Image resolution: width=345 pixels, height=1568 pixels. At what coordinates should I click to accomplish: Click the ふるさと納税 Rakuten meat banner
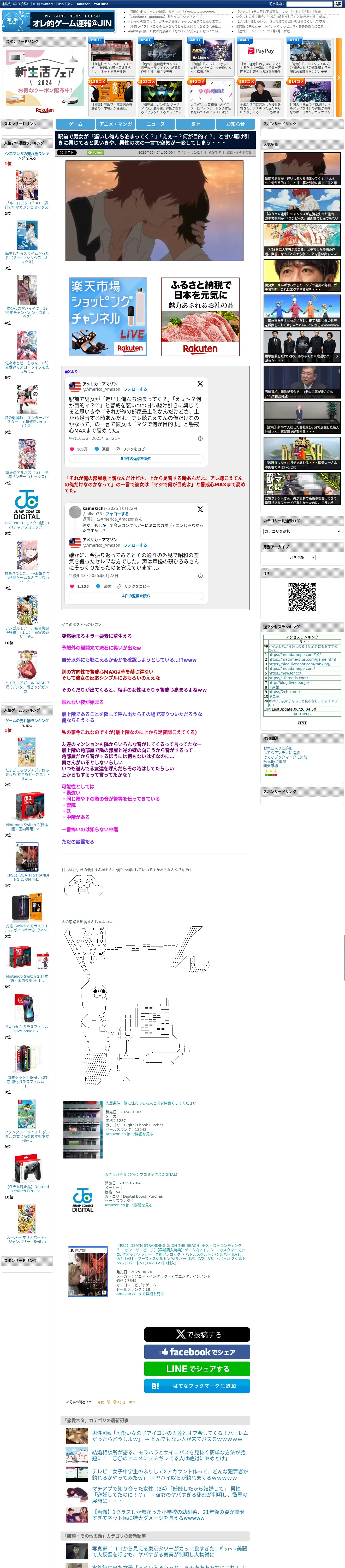(x=200, y=316)
